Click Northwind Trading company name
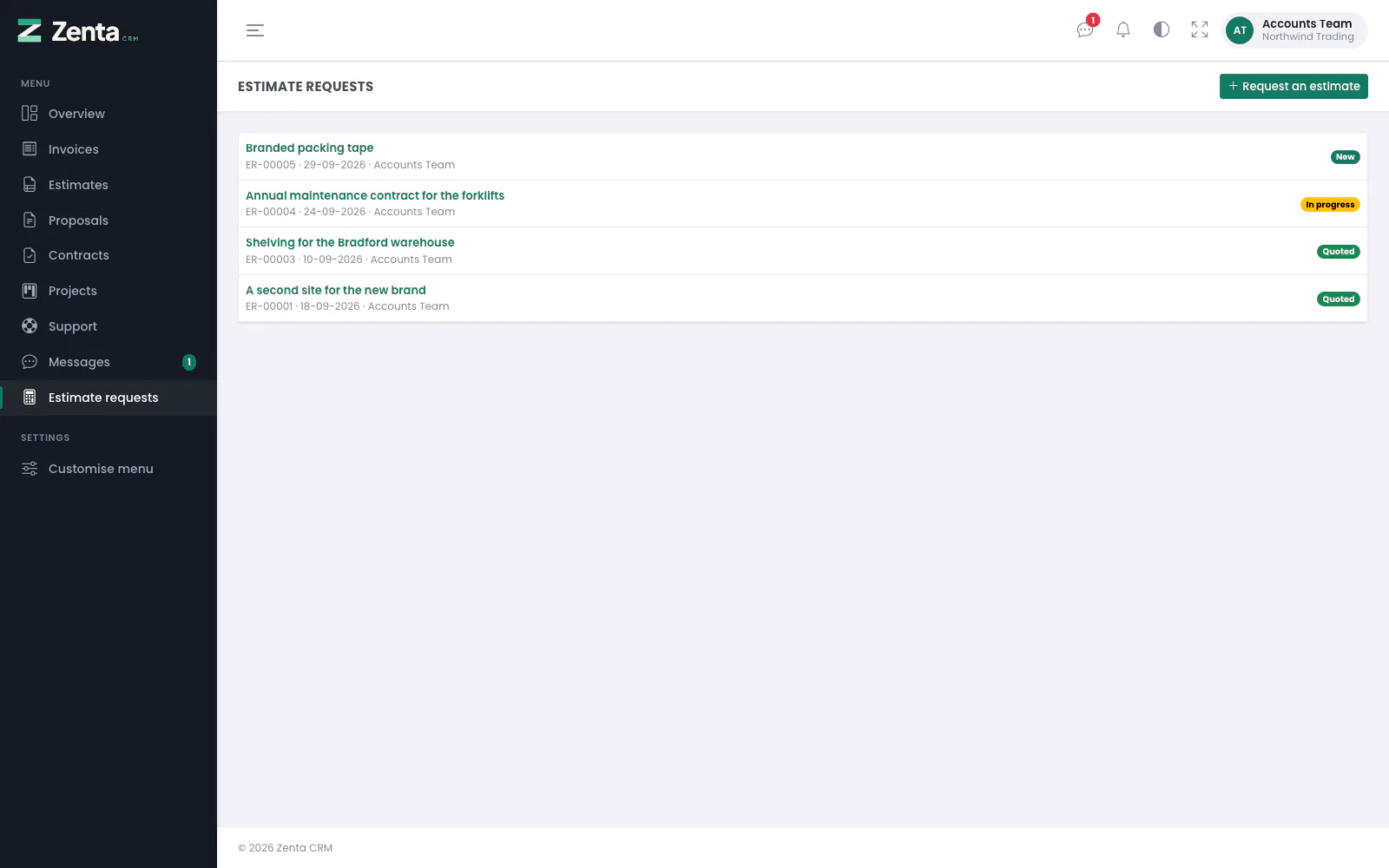 [1308, 36]
